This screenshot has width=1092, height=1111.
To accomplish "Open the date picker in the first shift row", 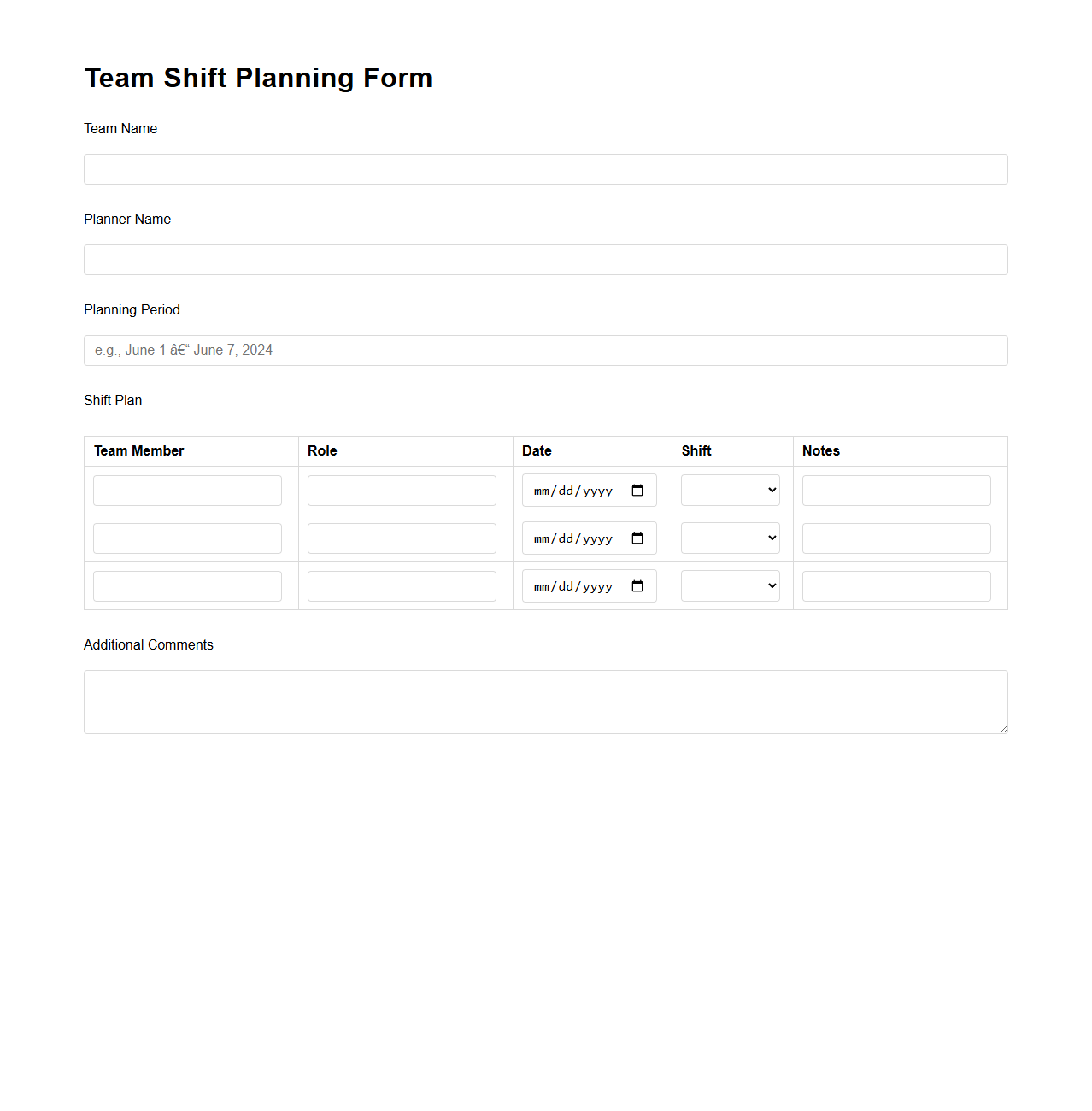I will tap(637, 490).
